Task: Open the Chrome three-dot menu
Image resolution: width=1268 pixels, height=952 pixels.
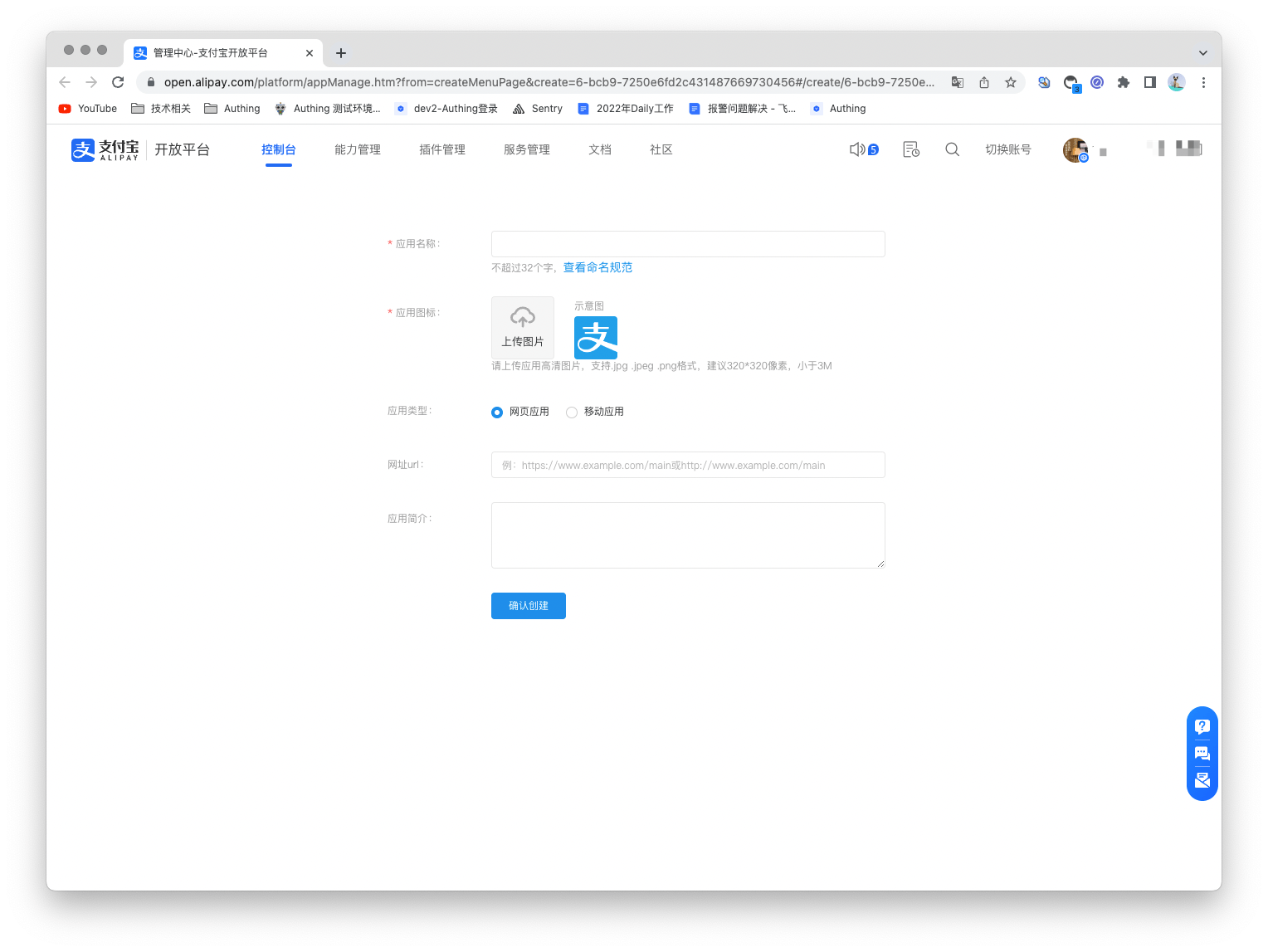Action: pos(1203,82)
